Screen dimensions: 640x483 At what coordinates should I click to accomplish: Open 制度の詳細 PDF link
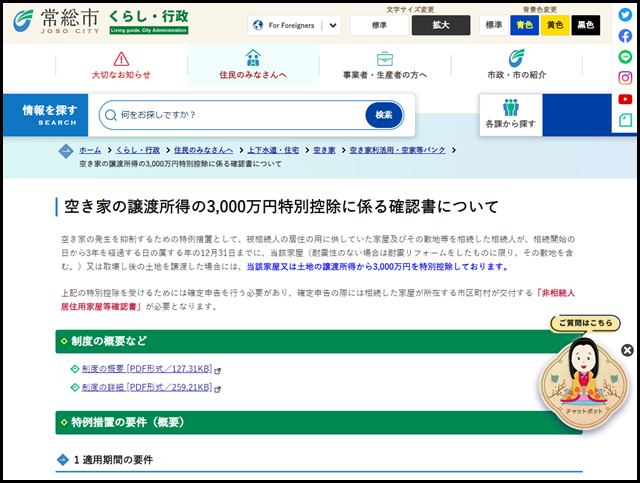pyautogui.click(x=147, y=387)
